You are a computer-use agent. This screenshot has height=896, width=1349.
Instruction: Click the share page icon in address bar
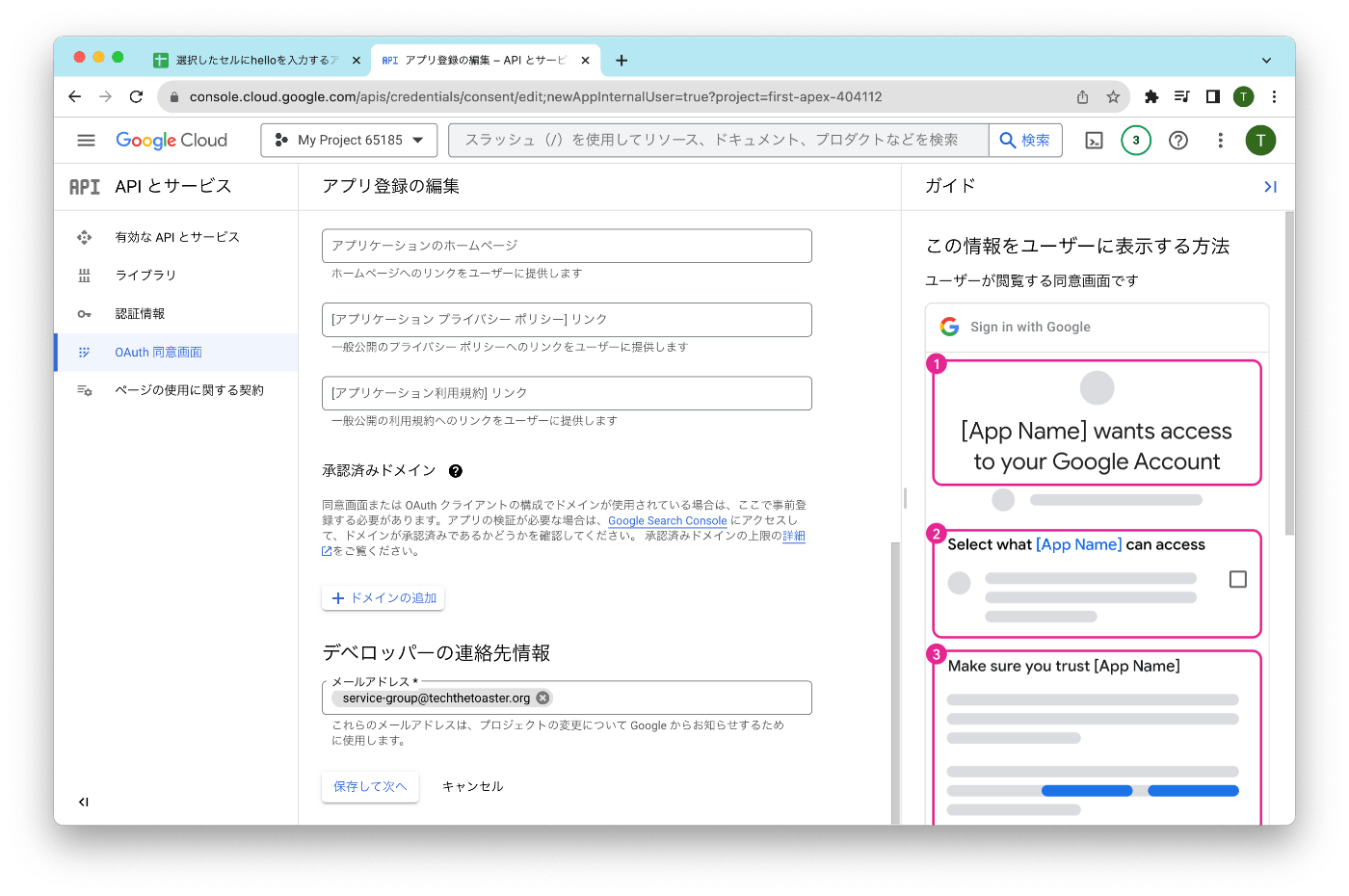[x=1083, y=96]
